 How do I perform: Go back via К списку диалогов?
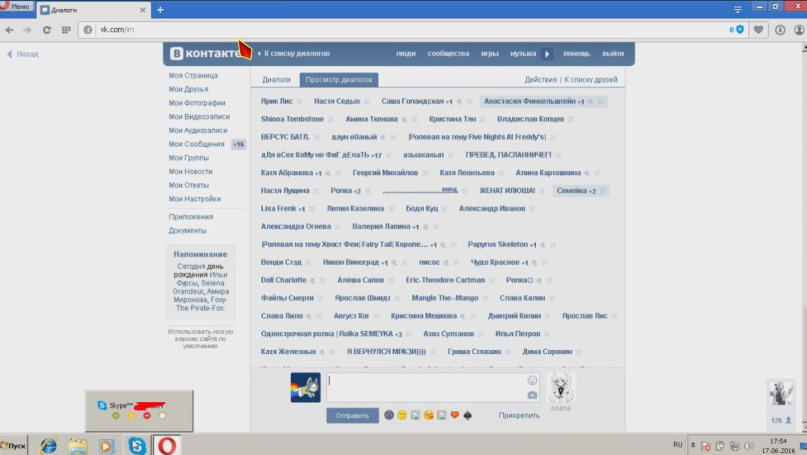click(x=294, y=54)
